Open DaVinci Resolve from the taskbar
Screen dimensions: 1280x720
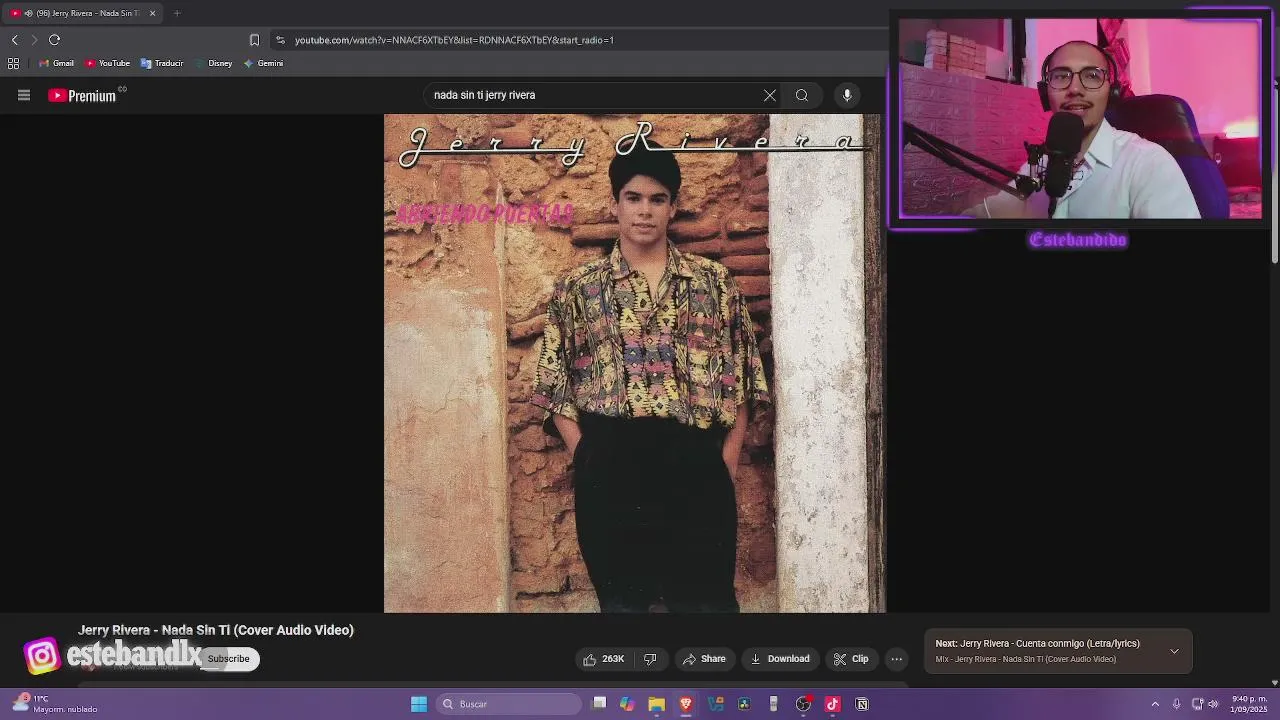744,704
